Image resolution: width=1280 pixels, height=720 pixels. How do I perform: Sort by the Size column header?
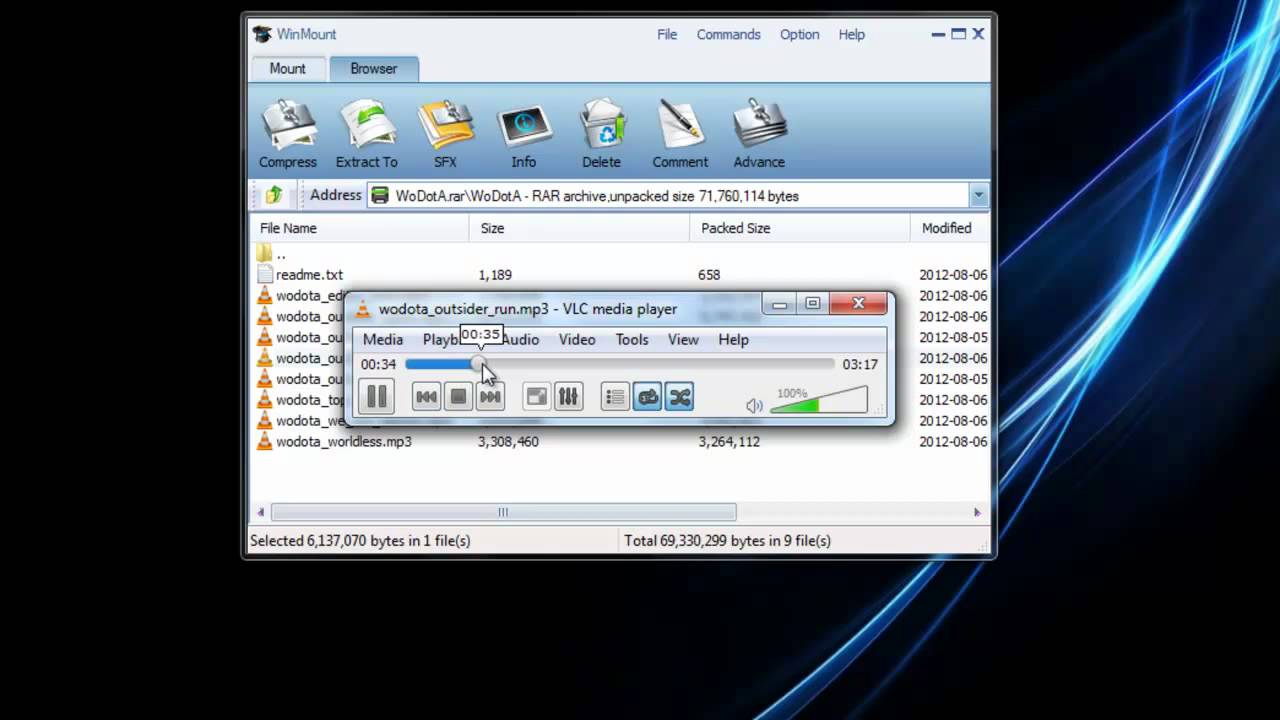(x=579, y=228)
